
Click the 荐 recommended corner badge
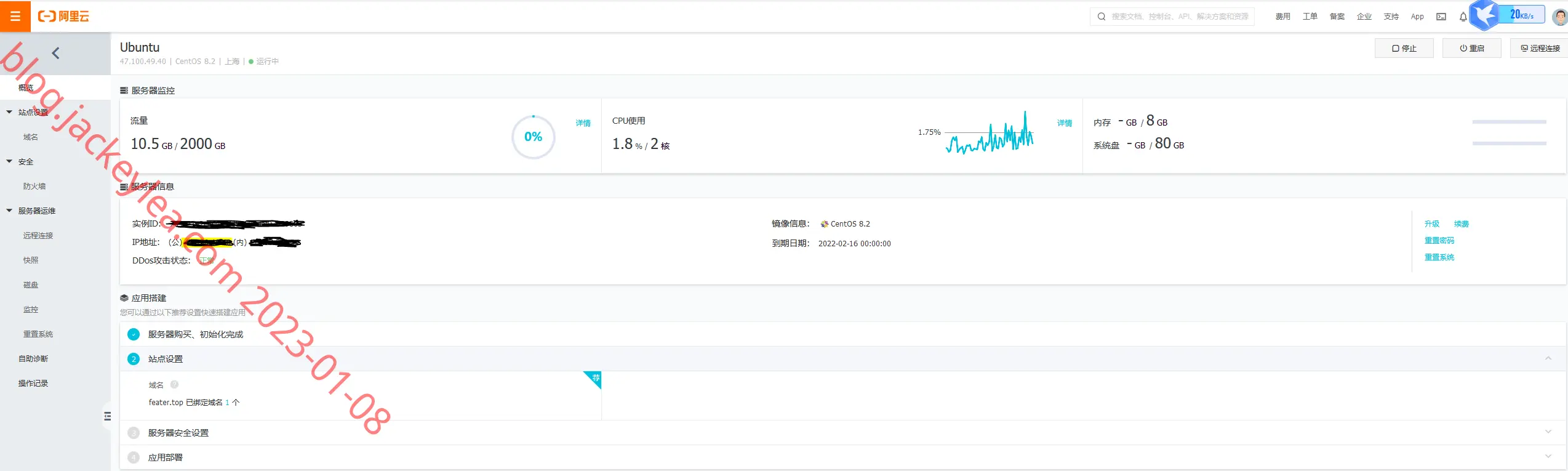click(594, 378)
